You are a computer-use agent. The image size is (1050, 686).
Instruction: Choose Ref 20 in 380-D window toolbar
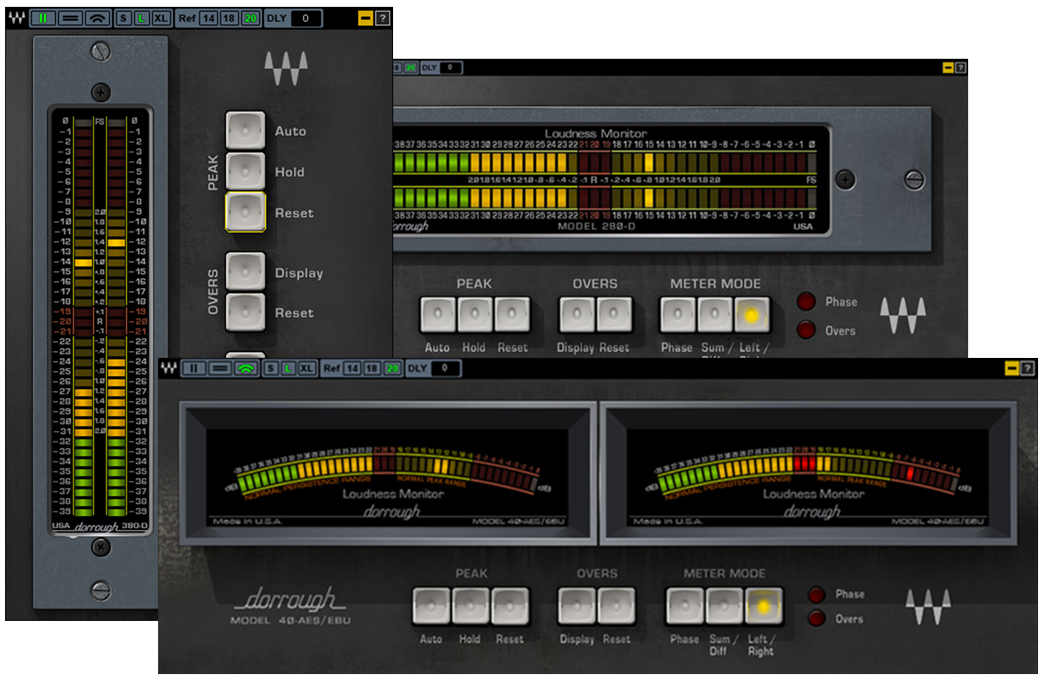[250, 18]
